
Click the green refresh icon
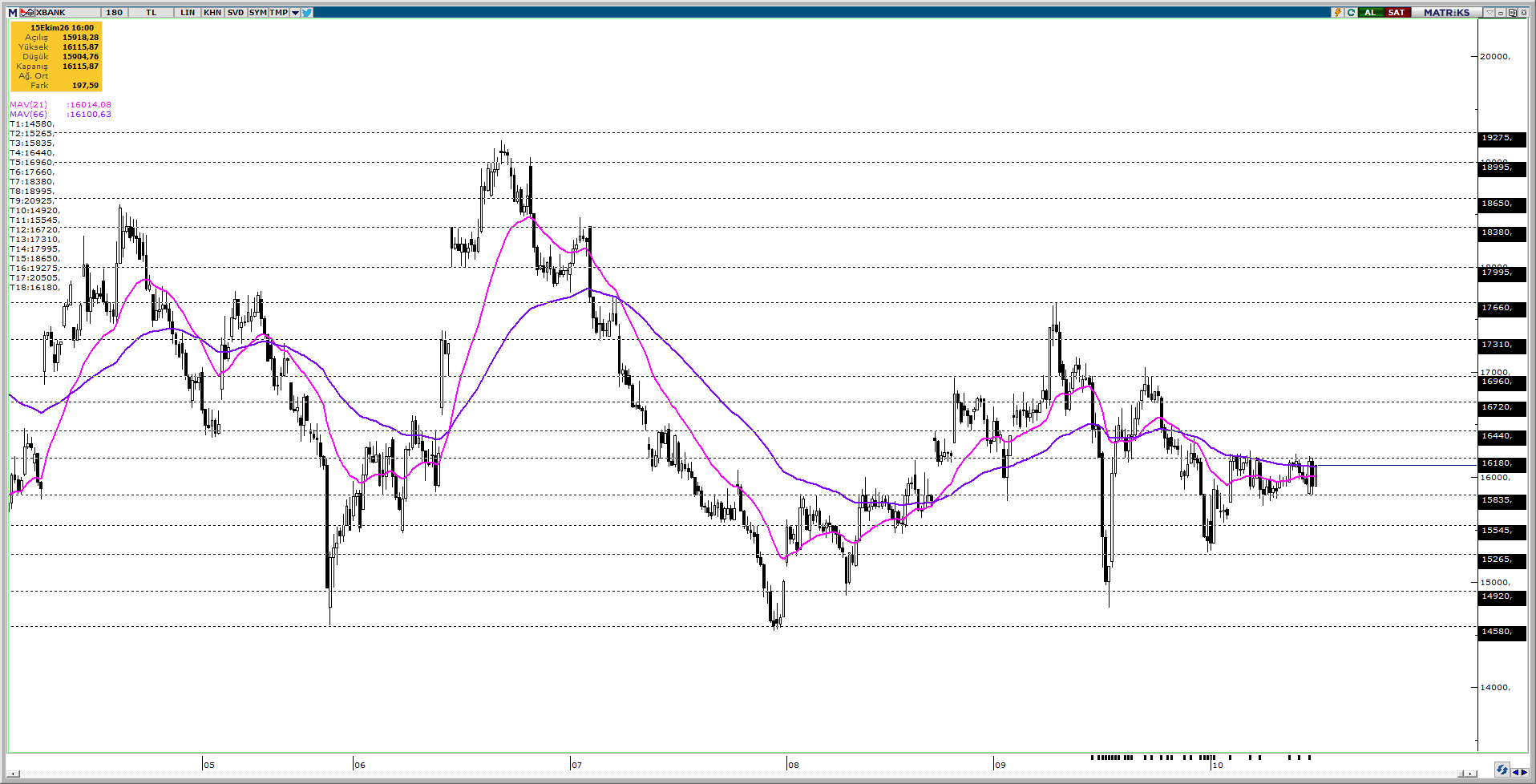coord(1351,13)
